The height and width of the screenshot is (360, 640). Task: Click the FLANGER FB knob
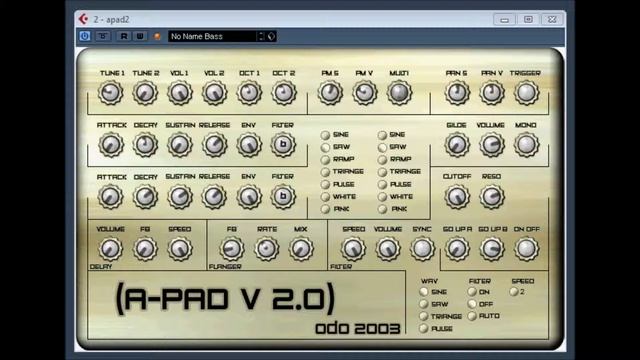[232, 249]
